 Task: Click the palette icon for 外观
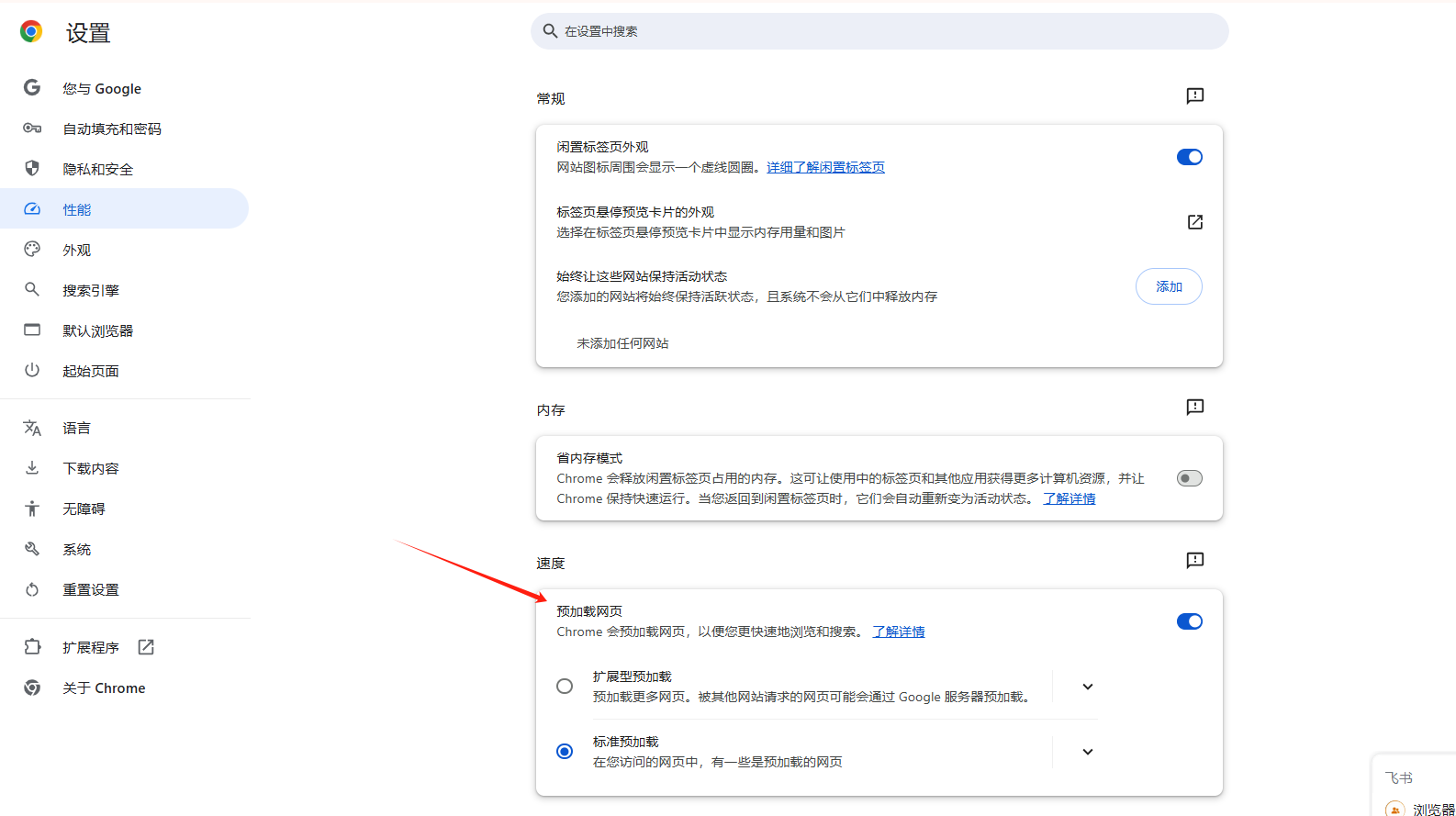pyautogui.click(x=32, y=250)
